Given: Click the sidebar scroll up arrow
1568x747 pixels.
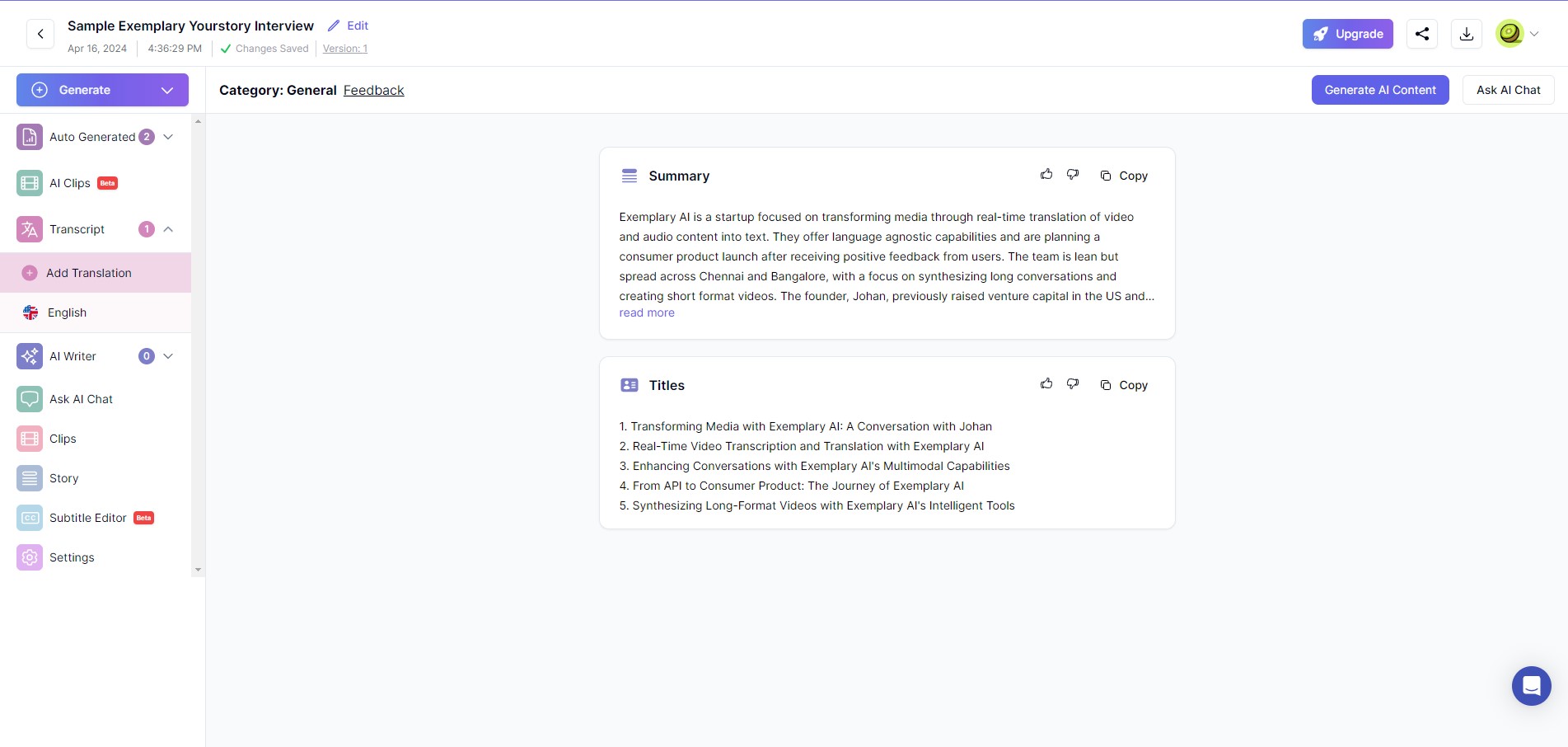Looking at the screenshot, I should pos(198,122).
